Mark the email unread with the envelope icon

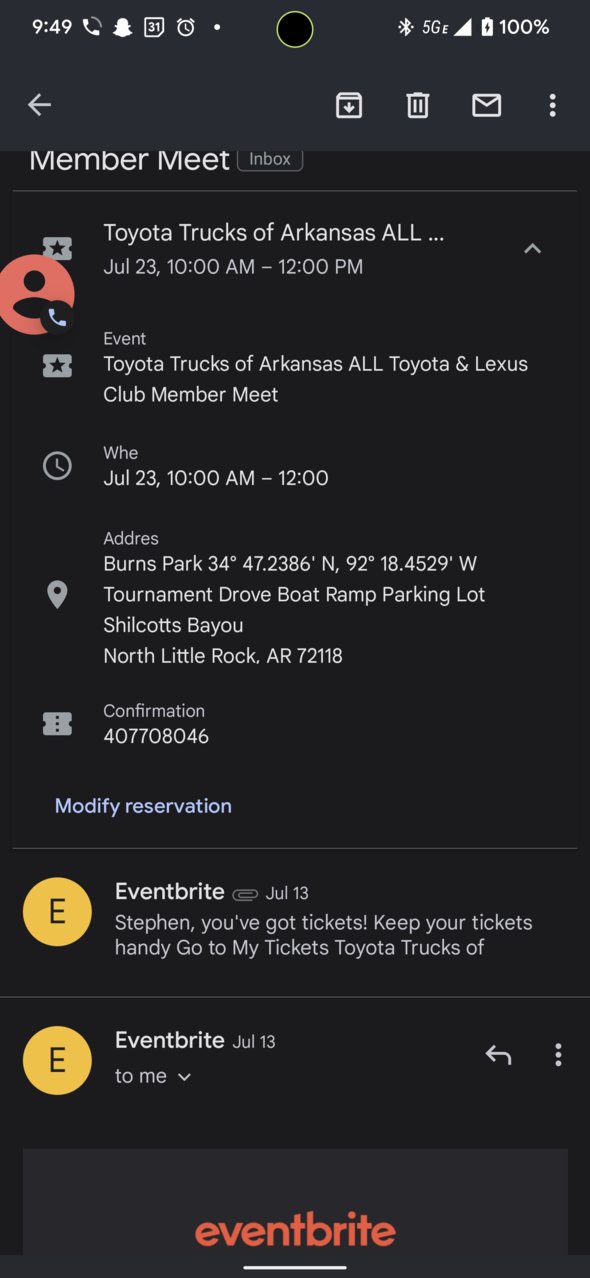click(487, 105)
